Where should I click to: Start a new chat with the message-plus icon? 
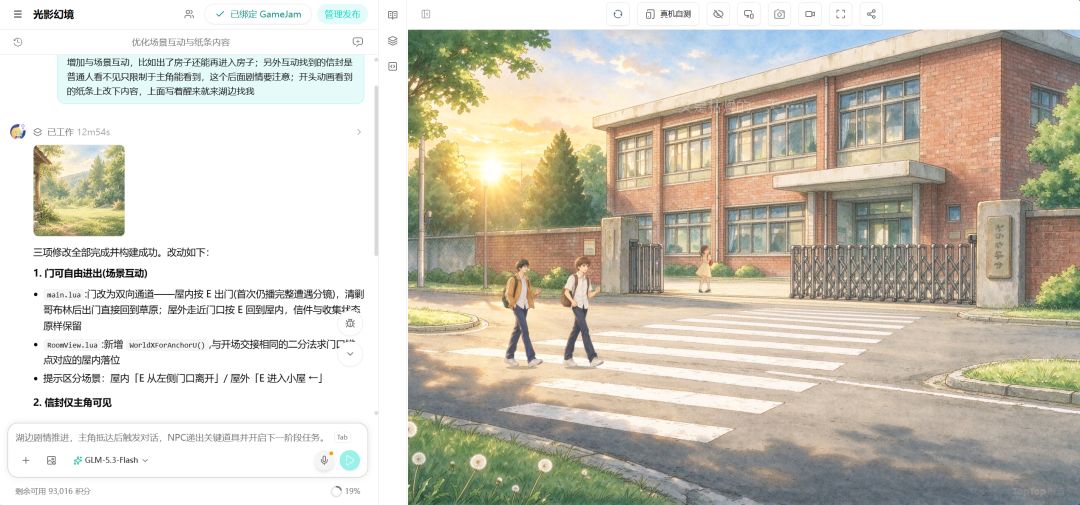tap(357, 42)
